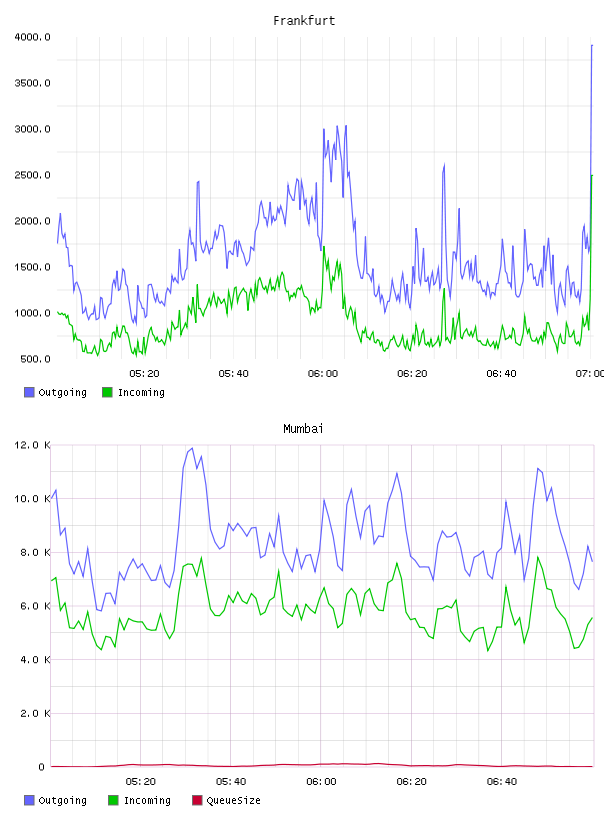Click the 8.0 K y-axis value in Mumbai
The image size is (608, 816).
coord(35,552)
